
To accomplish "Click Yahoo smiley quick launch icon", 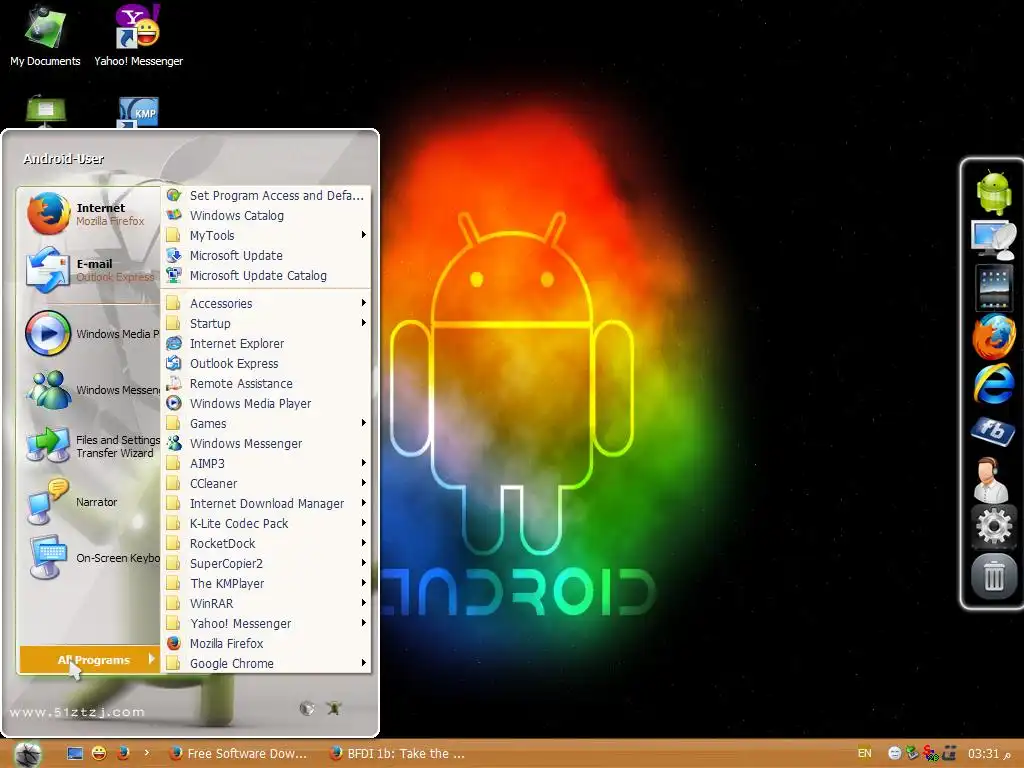I will click(99, 754).
